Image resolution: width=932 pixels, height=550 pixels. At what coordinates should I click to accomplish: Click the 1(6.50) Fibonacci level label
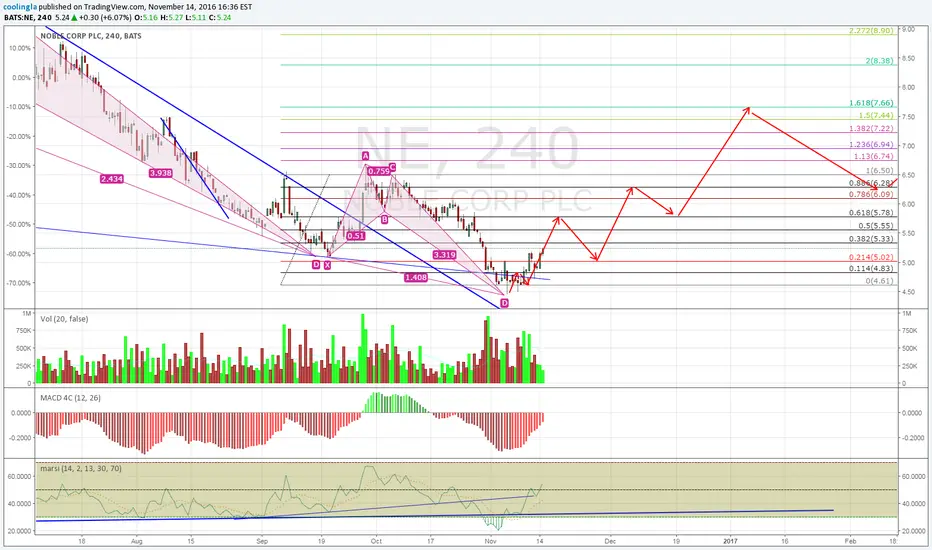[879, 171]
